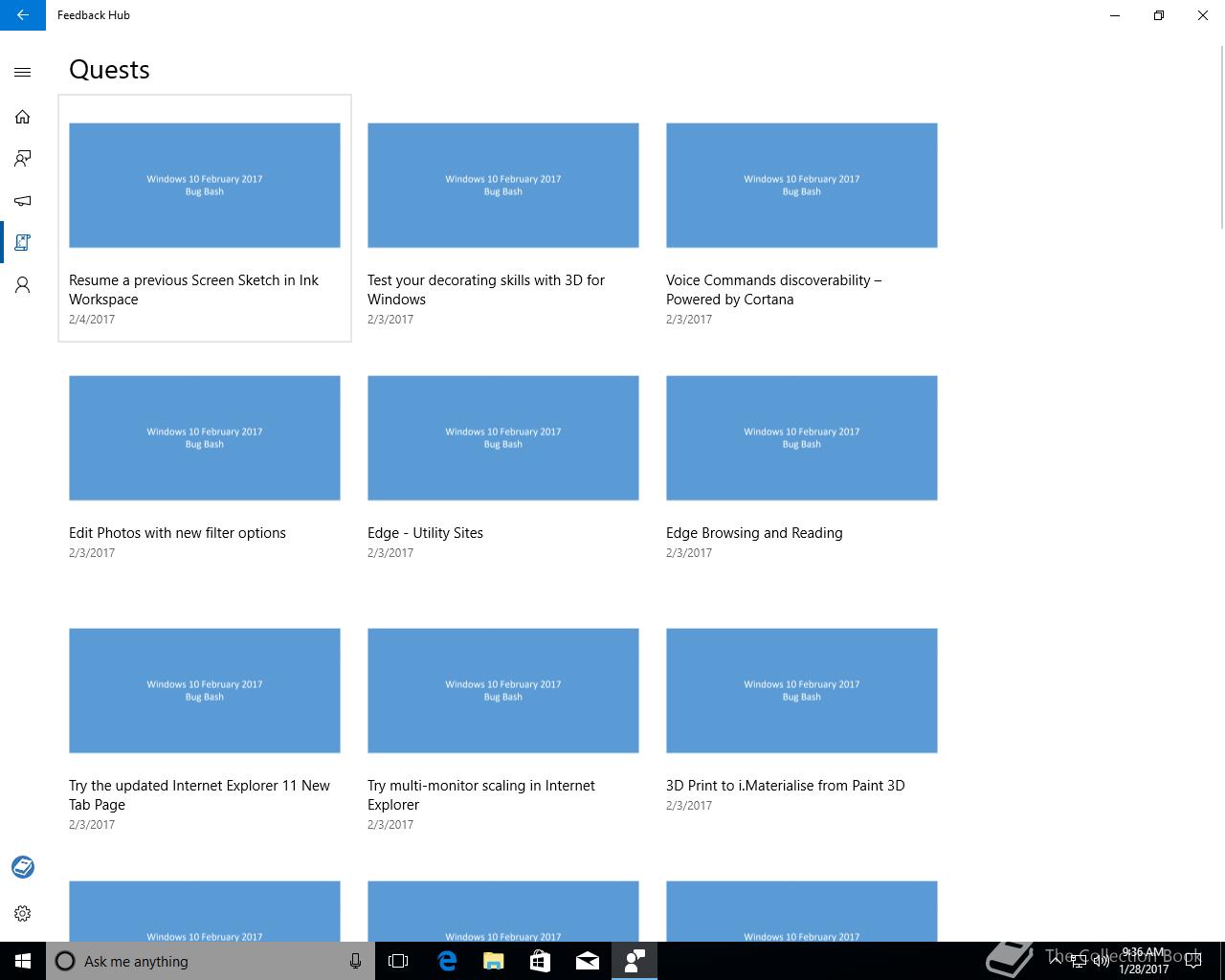Open the Test your decorating skills thumbnail

tap(503, 185)
